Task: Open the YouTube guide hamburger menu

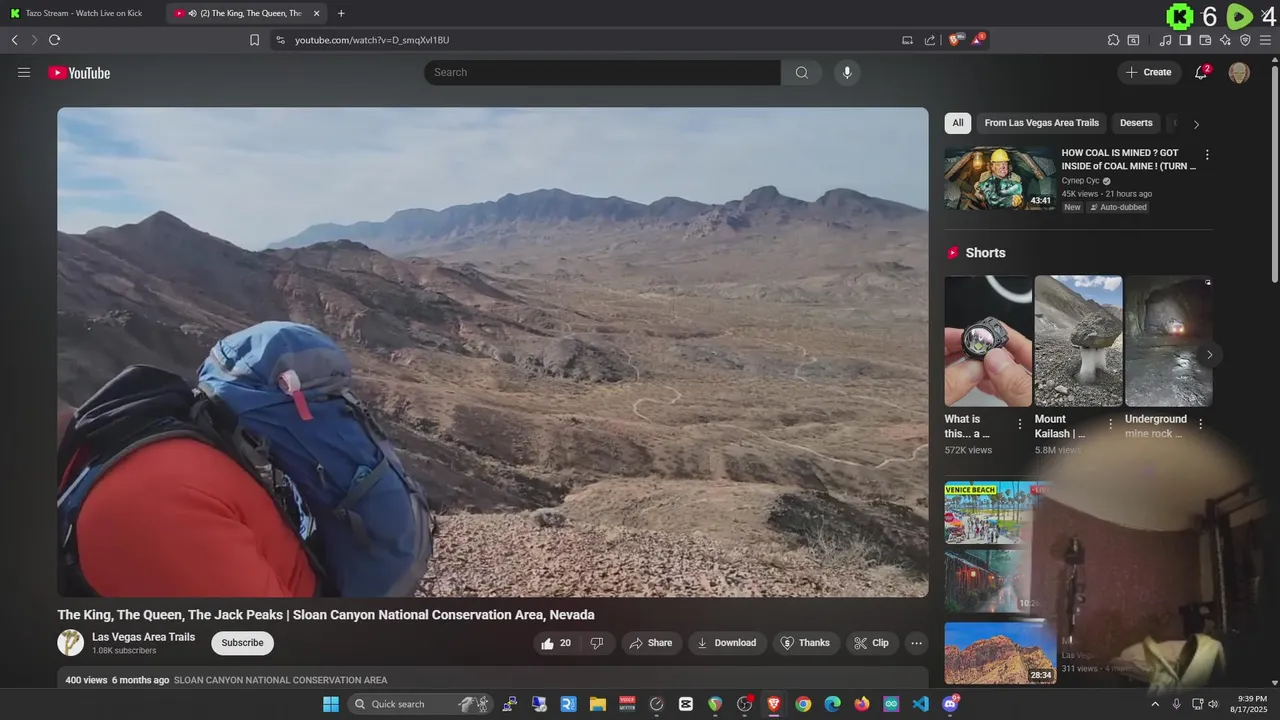Action: 24,72
